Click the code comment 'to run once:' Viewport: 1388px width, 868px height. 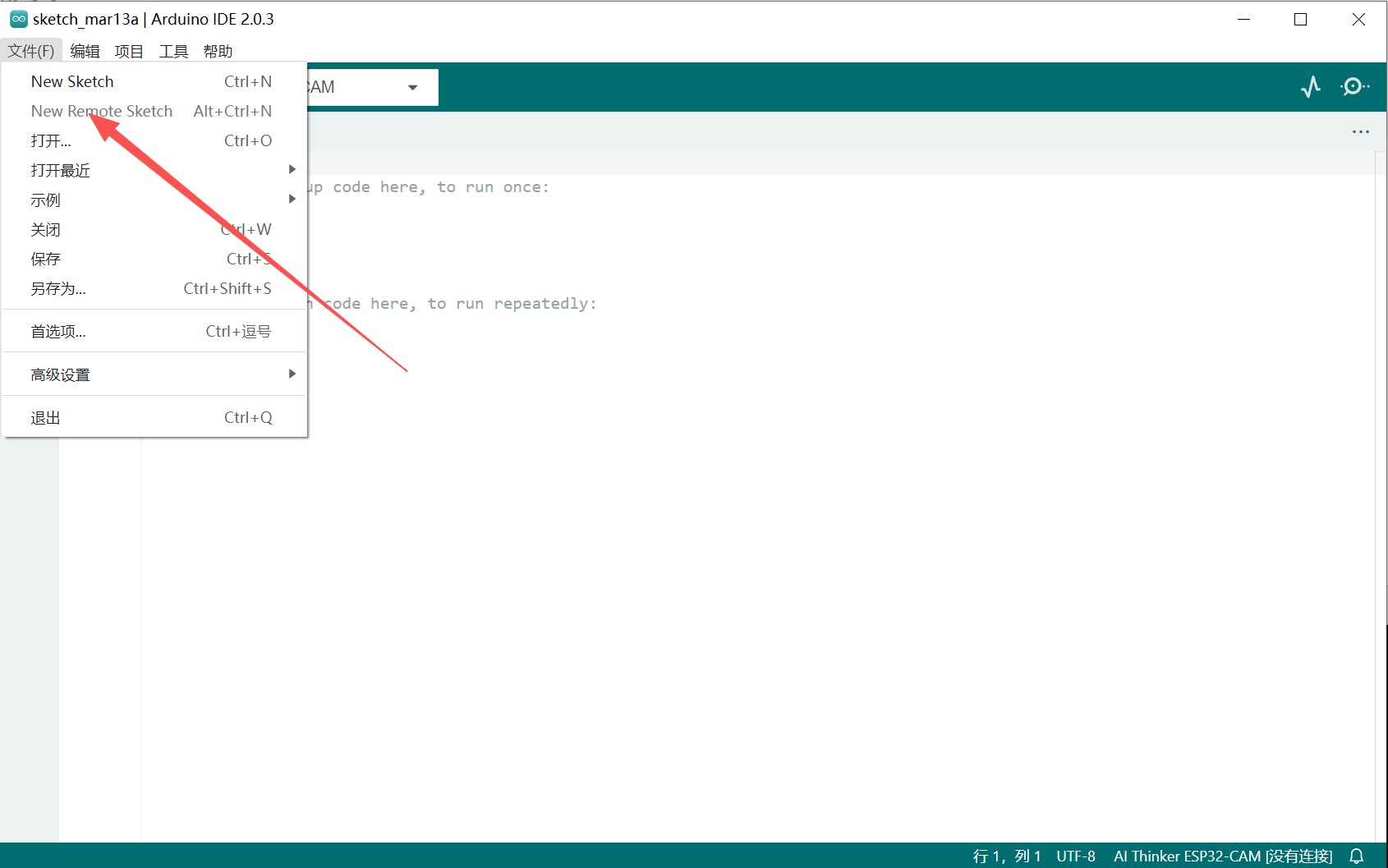pos(493,187)
